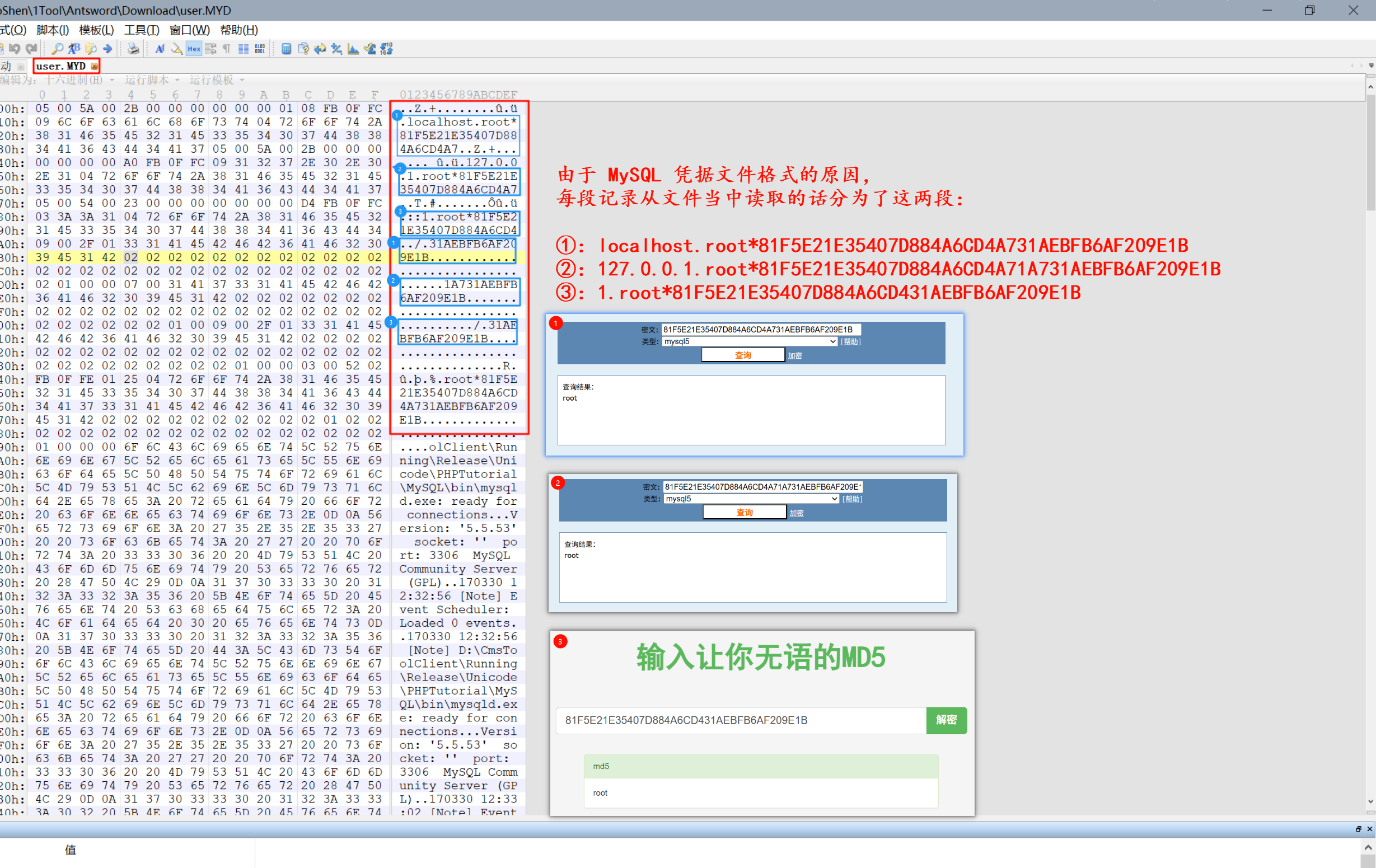Open the 工具(T) menu
Viewport: 1376px width, 868px height.
141,30
